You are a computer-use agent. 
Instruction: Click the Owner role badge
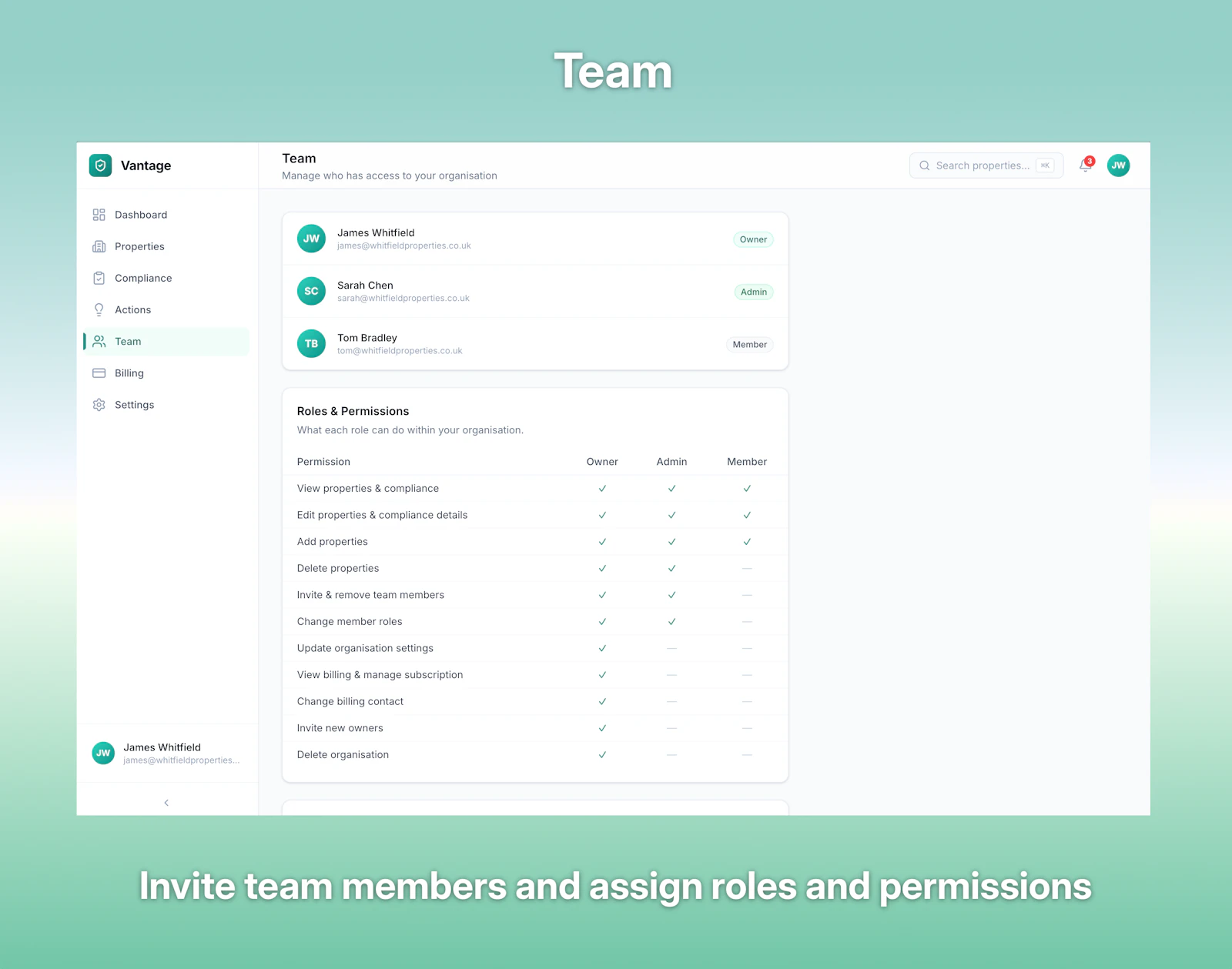tap(753, 239)
